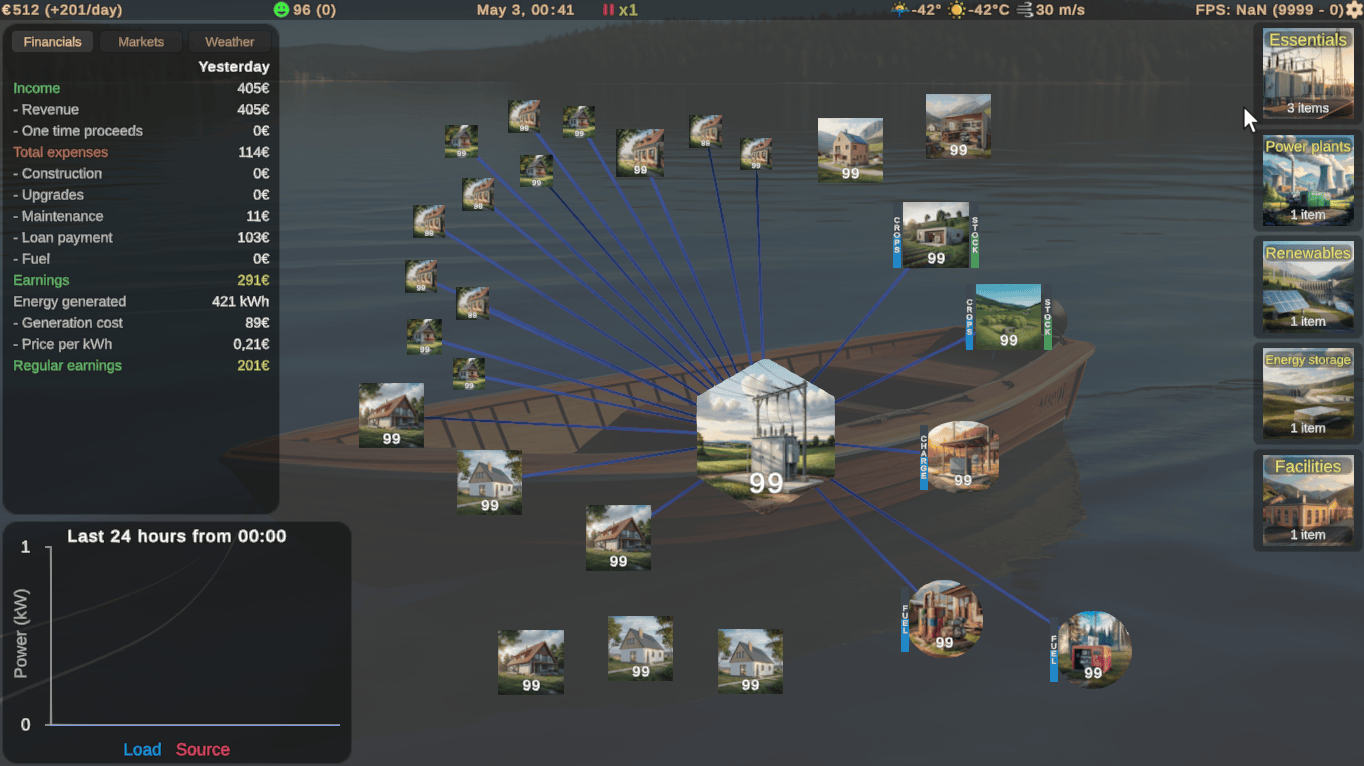The width and height of the screenshot is (1364, 766).
Task: Select the green field farm with CROPS bar
Action: coord(1008,317)
